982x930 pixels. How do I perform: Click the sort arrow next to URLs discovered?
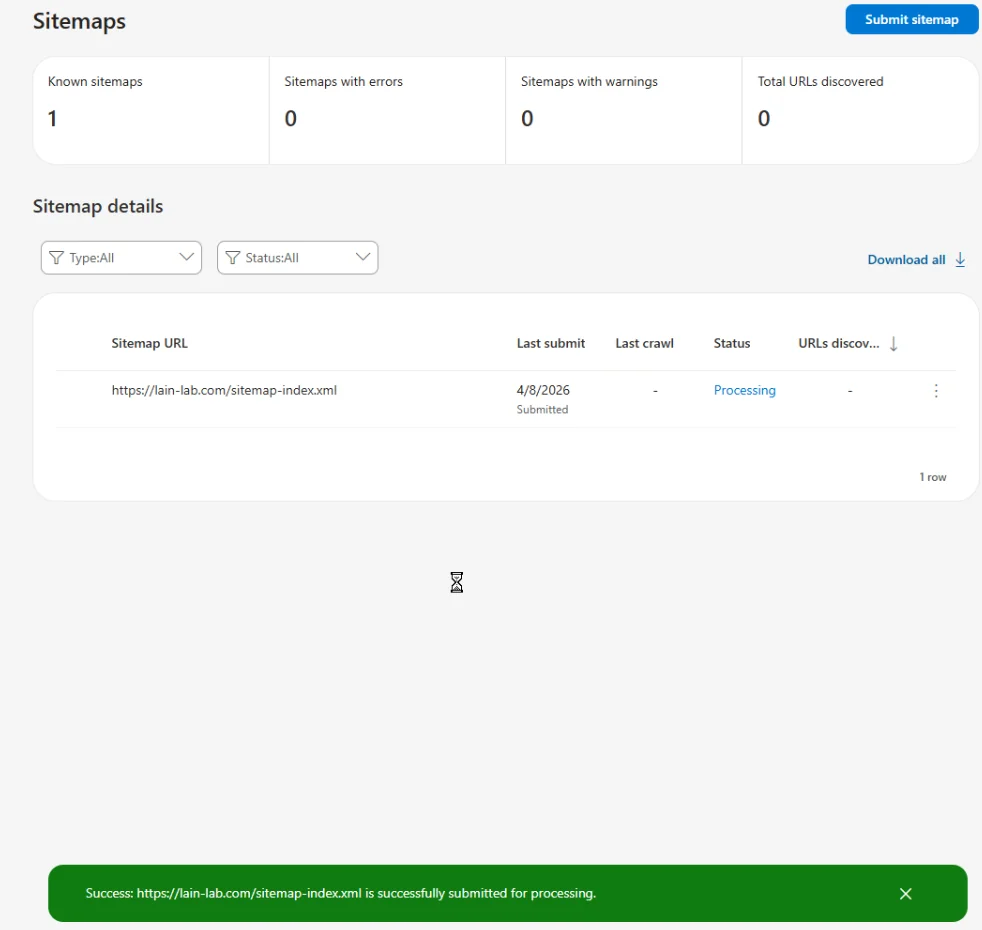click(x=894, y=344)
